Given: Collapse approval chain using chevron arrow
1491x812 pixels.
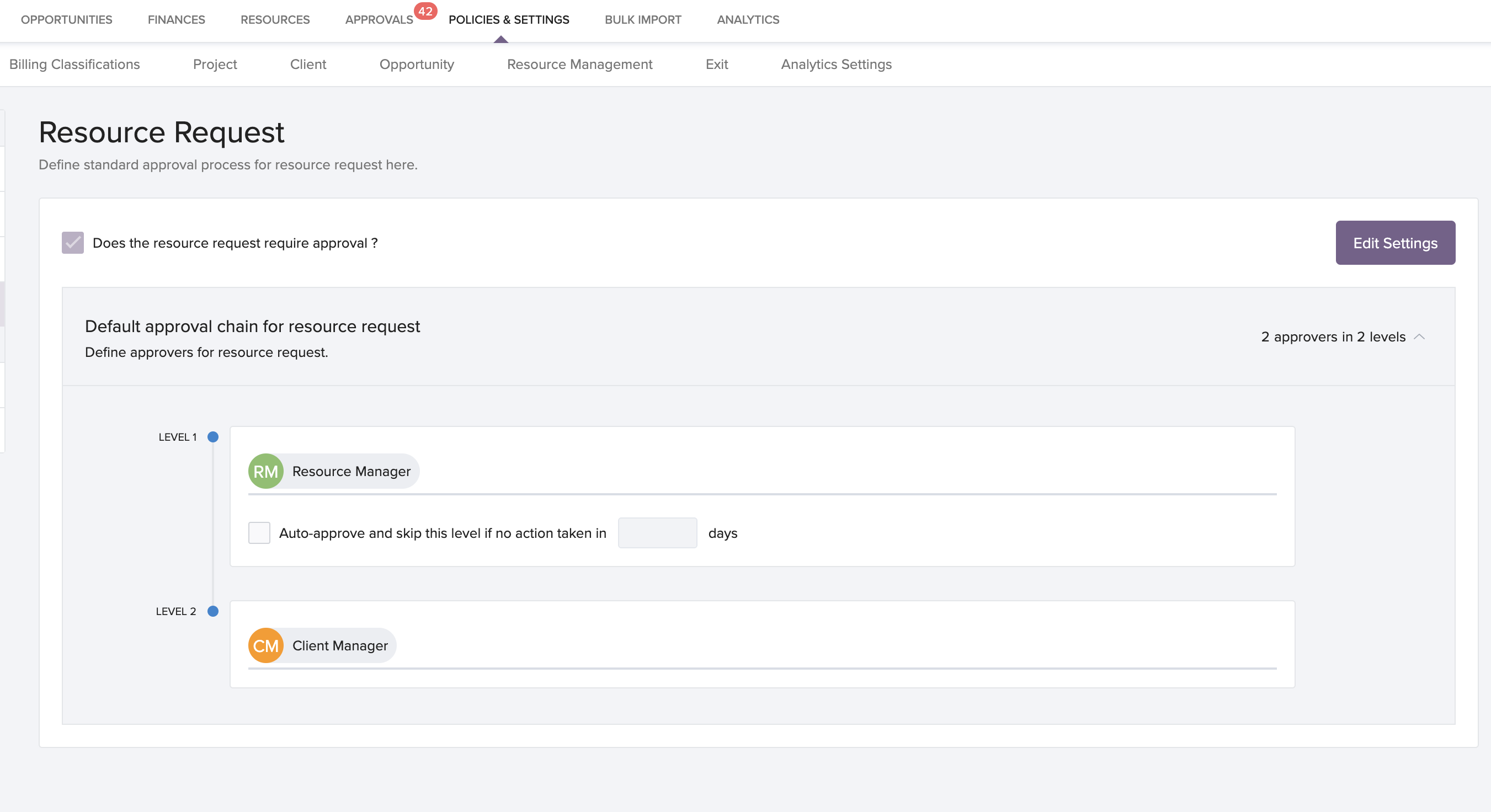Looking at the screenshot, I should (1419, 337).
